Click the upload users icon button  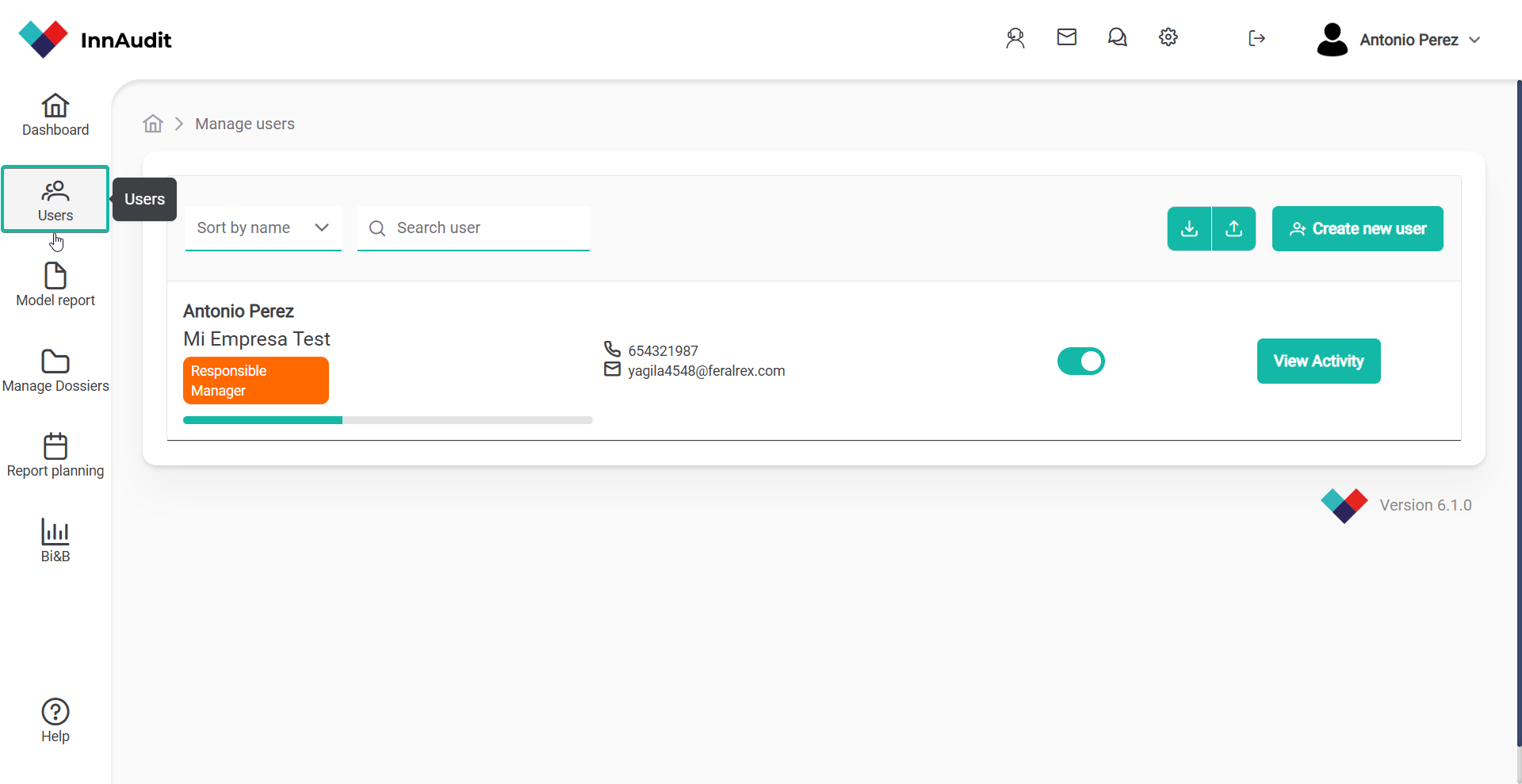pos(1233,229)
